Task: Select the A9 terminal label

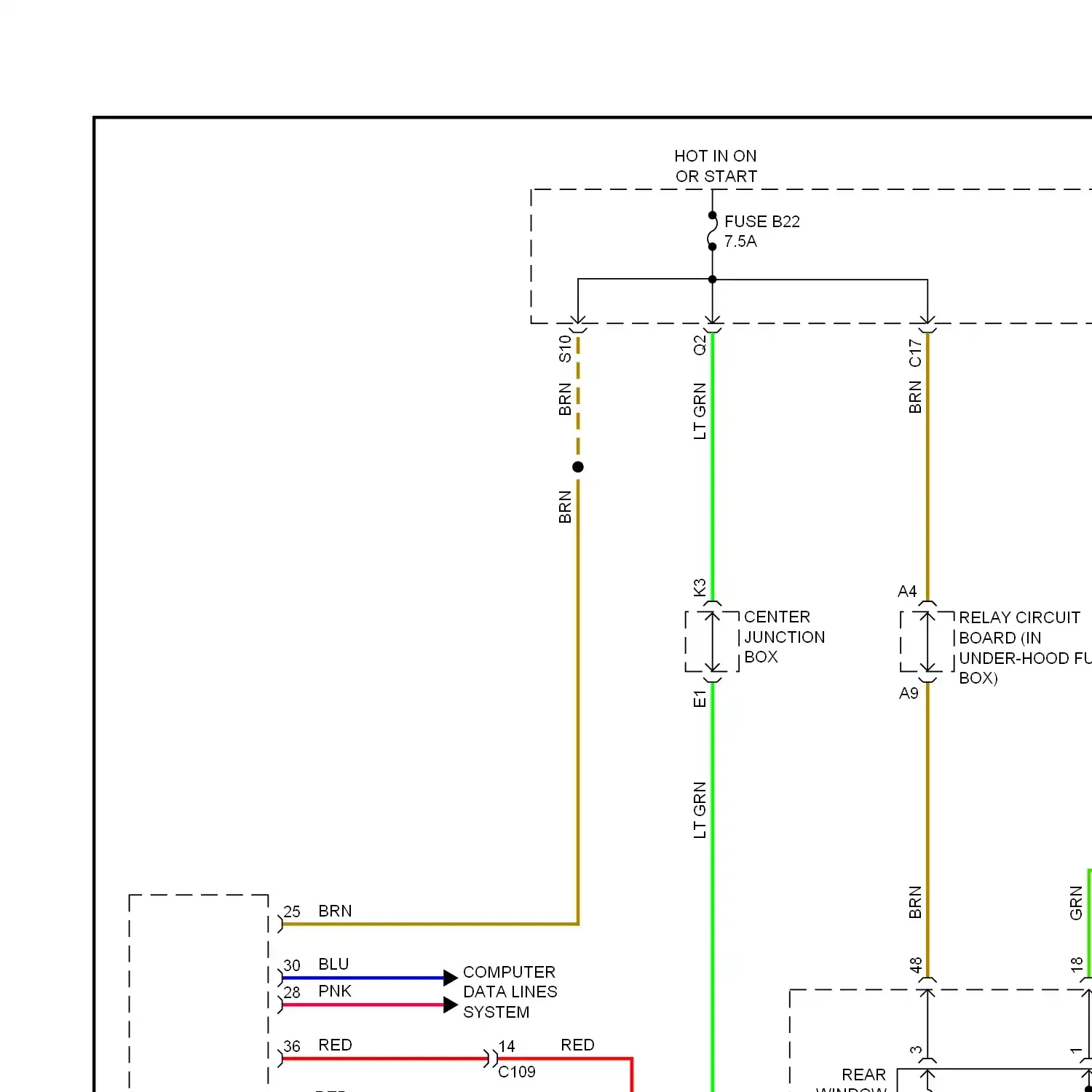Action: 909,693
